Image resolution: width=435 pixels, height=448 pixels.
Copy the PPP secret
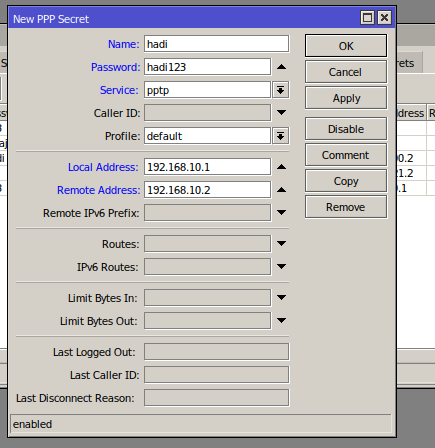[346, 181]
